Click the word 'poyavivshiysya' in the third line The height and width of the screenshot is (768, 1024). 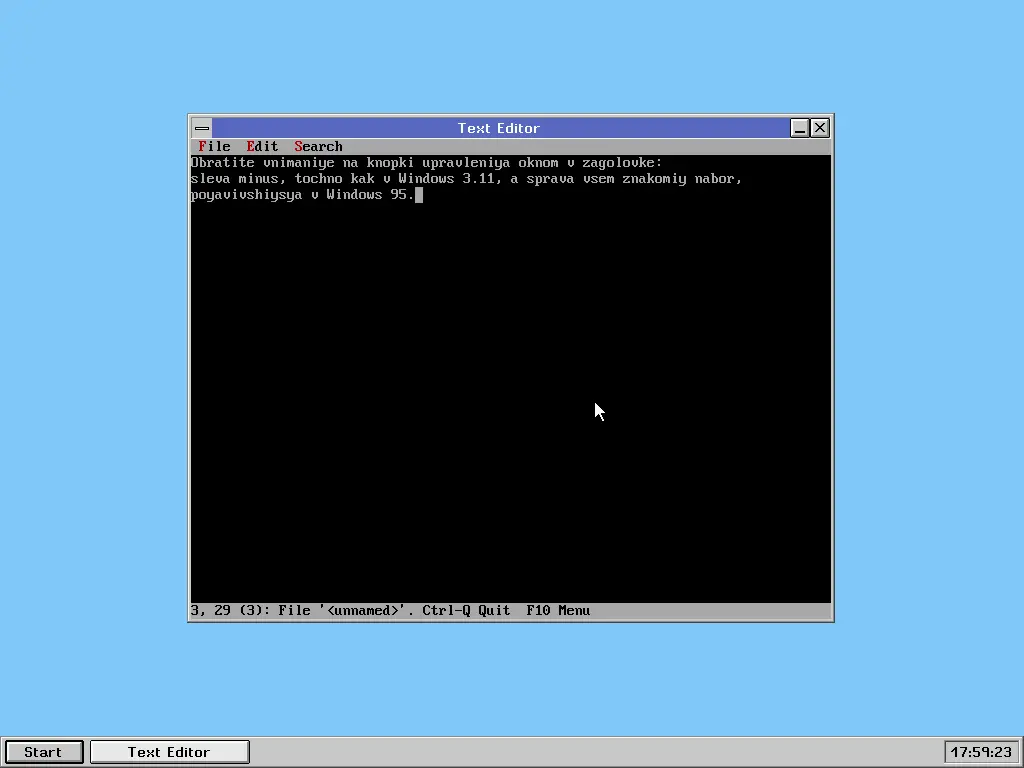click(x=246, y=195)
